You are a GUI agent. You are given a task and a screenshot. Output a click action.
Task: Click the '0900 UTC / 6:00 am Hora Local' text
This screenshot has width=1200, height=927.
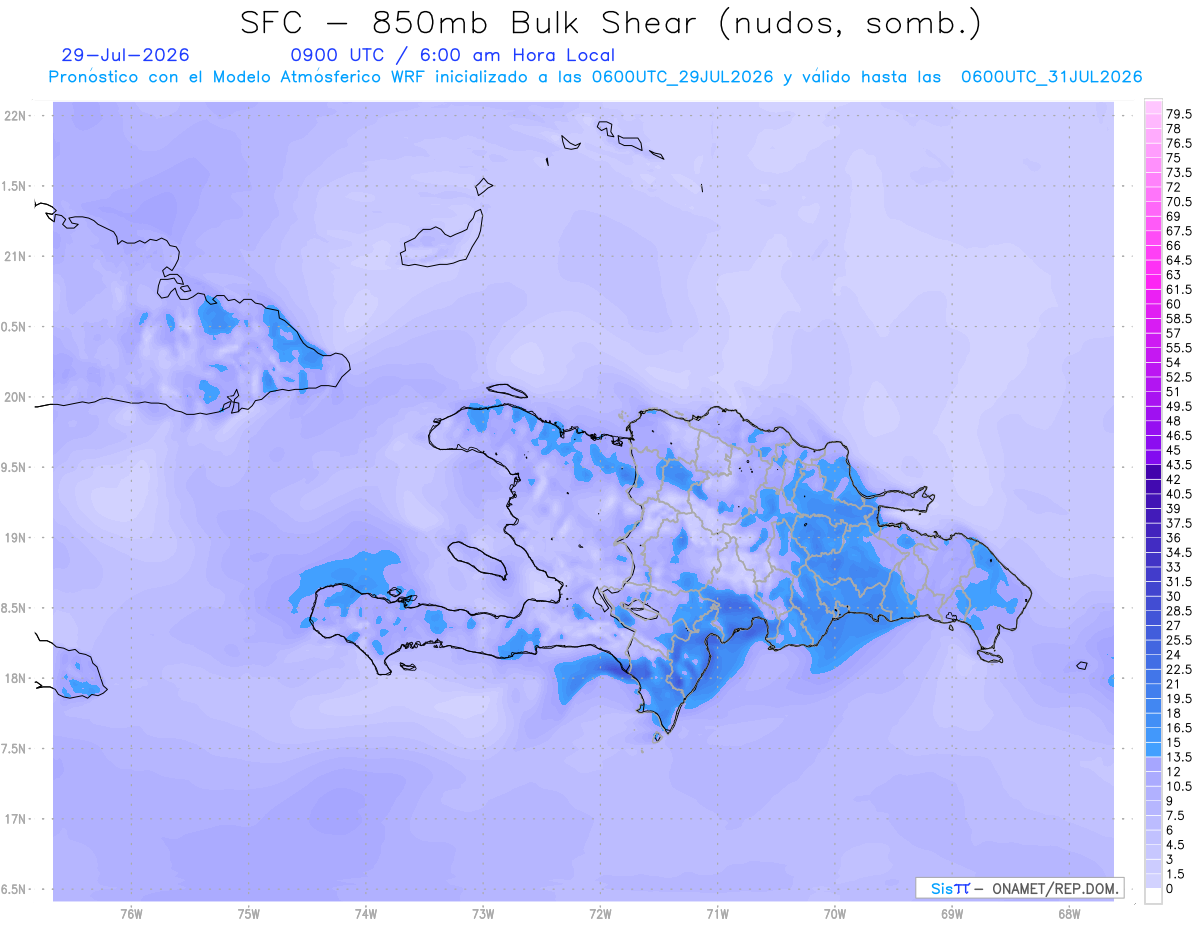click(x=452, y=55)
